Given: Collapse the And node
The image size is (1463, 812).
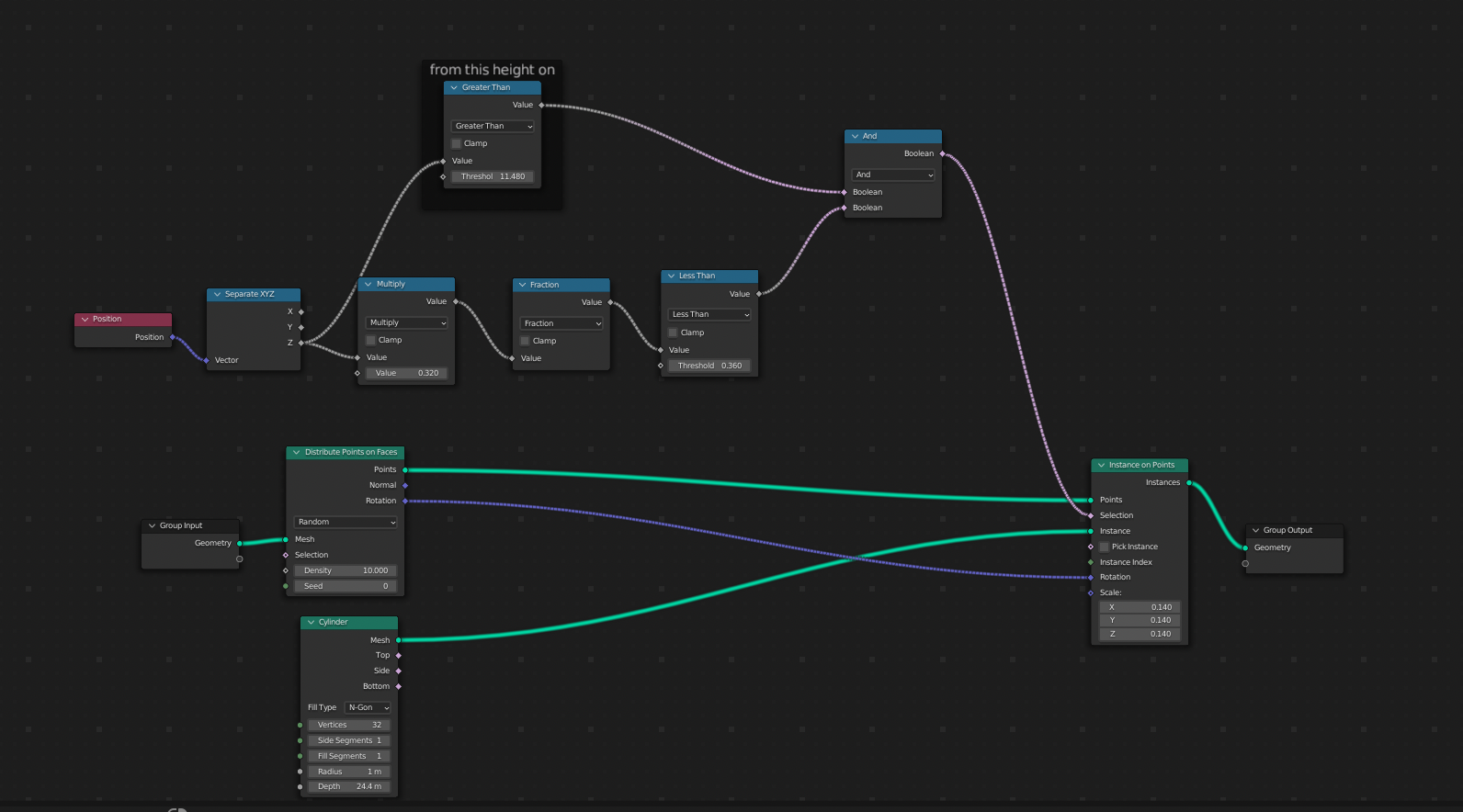Looking at the screenshot, I should [x=855, y=137].
